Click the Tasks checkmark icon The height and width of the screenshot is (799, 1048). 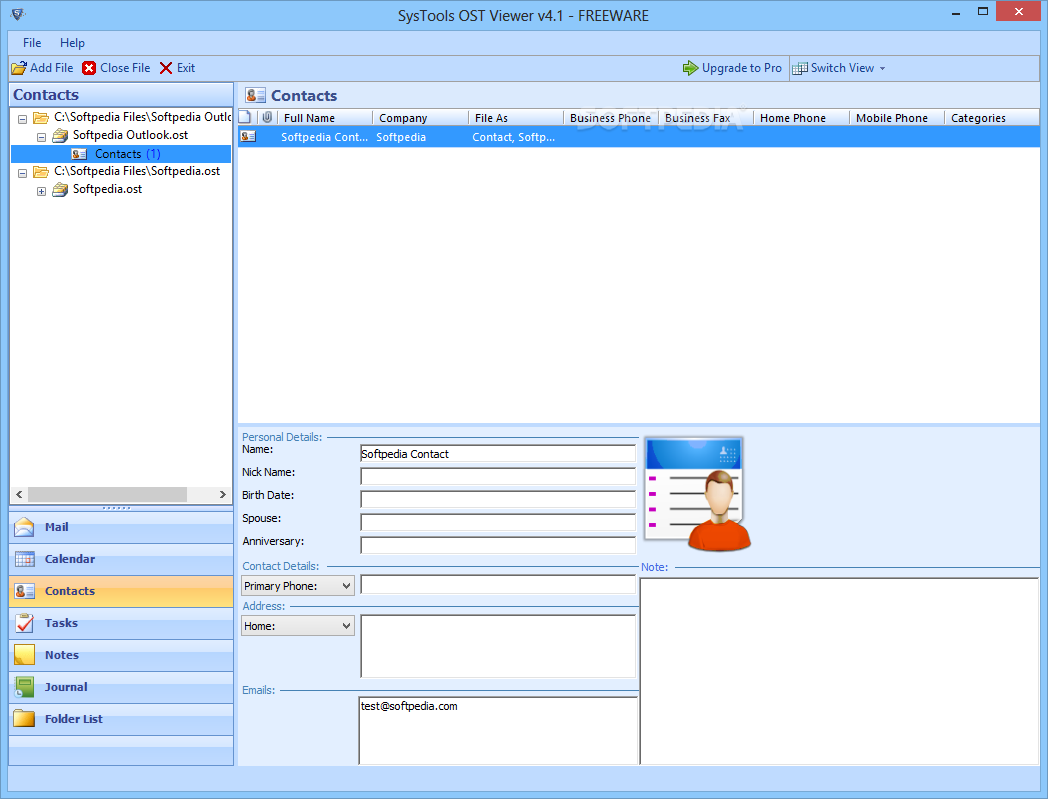pos(24,623)
